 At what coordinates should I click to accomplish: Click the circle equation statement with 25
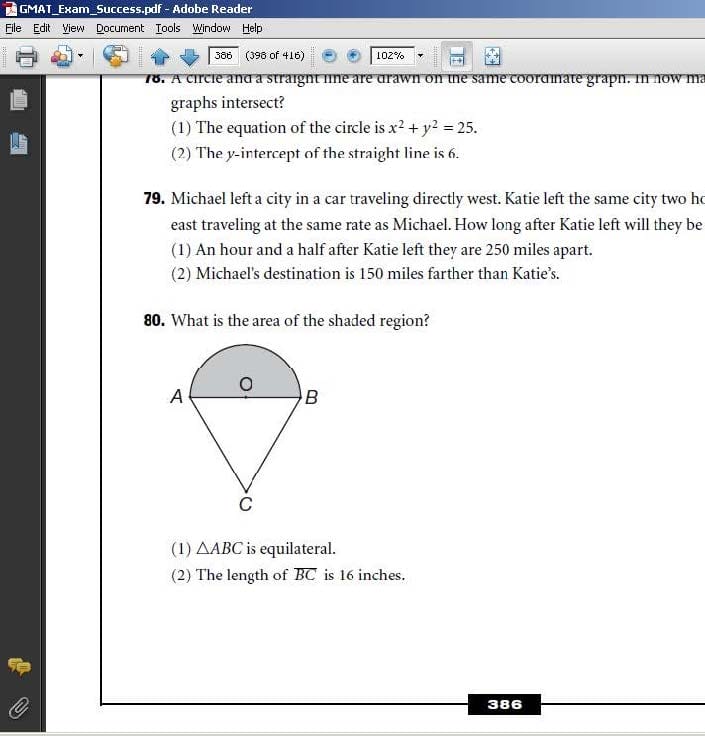pyautogui.click(x=336, y=128)
